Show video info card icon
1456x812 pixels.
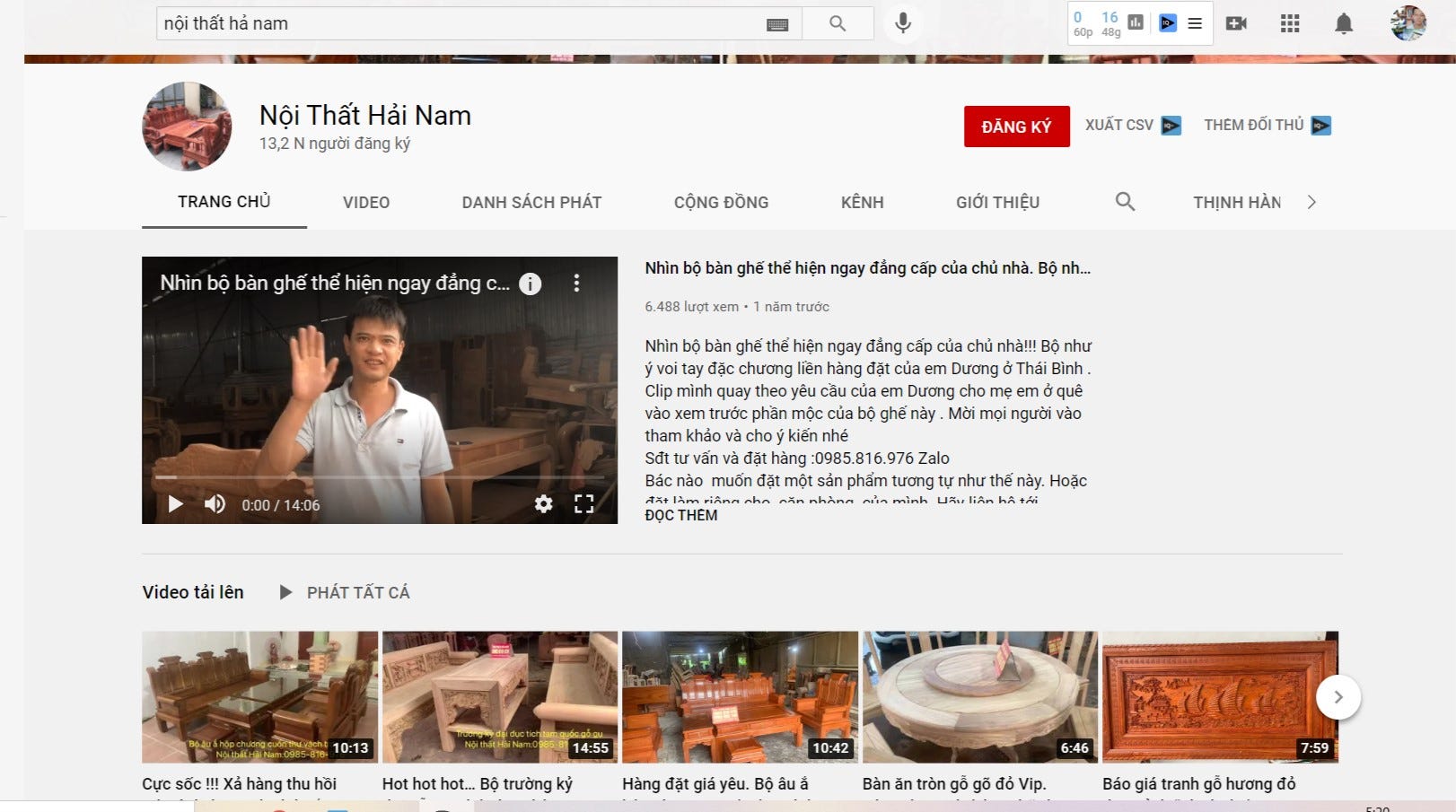[531, 284]
